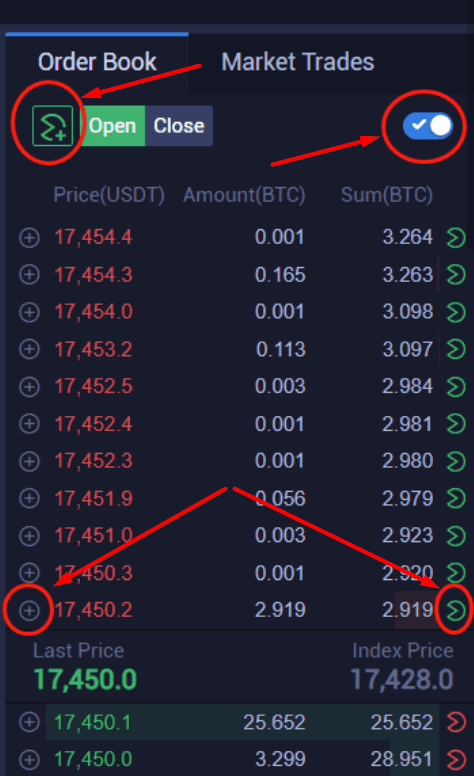474x776 pixels.
Task: Turn off the blue order book toggle switch
Action: click(428, 126)
